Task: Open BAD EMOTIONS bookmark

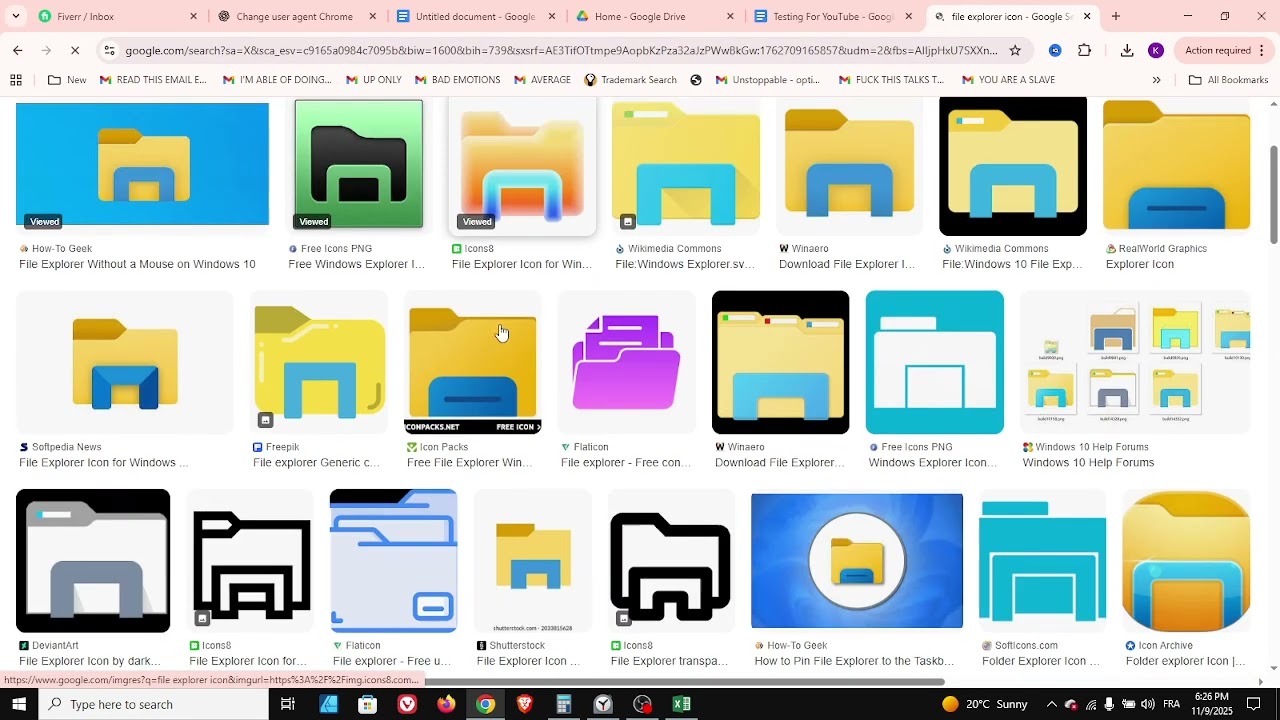Action: click(456, 80)
